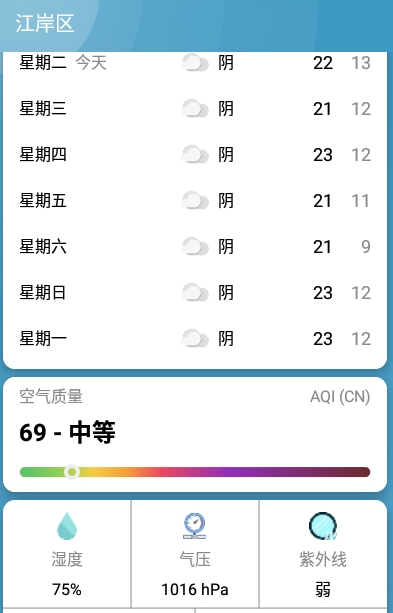Select the 星期五 forecast row
Screen dimensions: 393x613
point(195,201)
